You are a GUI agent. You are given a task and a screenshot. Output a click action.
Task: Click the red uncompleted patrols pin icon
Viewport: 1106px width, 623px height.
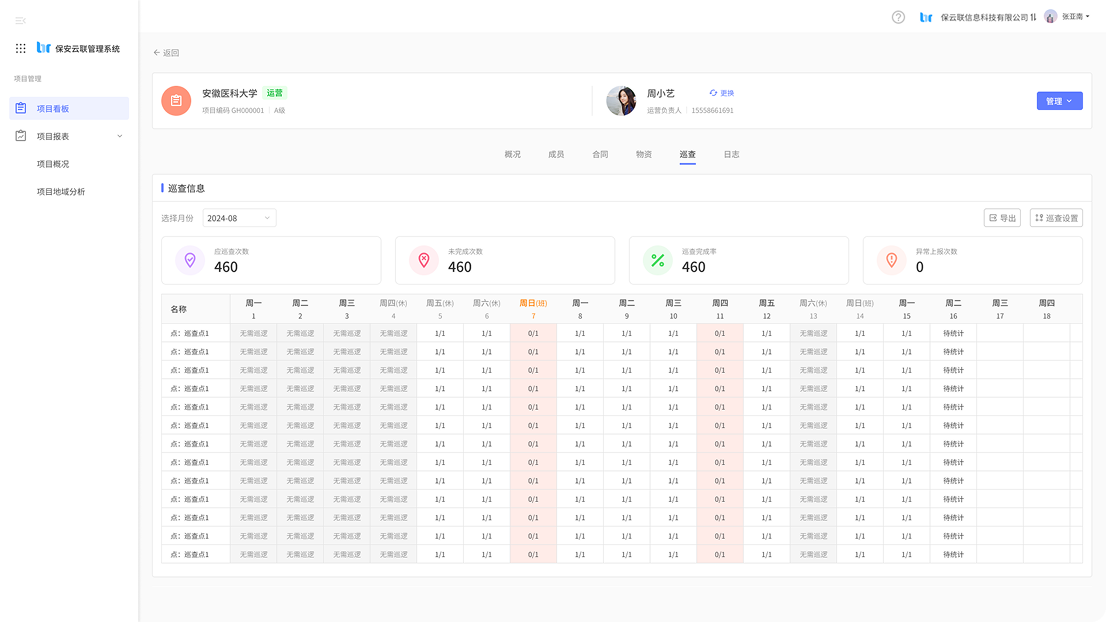coord(423,260)
